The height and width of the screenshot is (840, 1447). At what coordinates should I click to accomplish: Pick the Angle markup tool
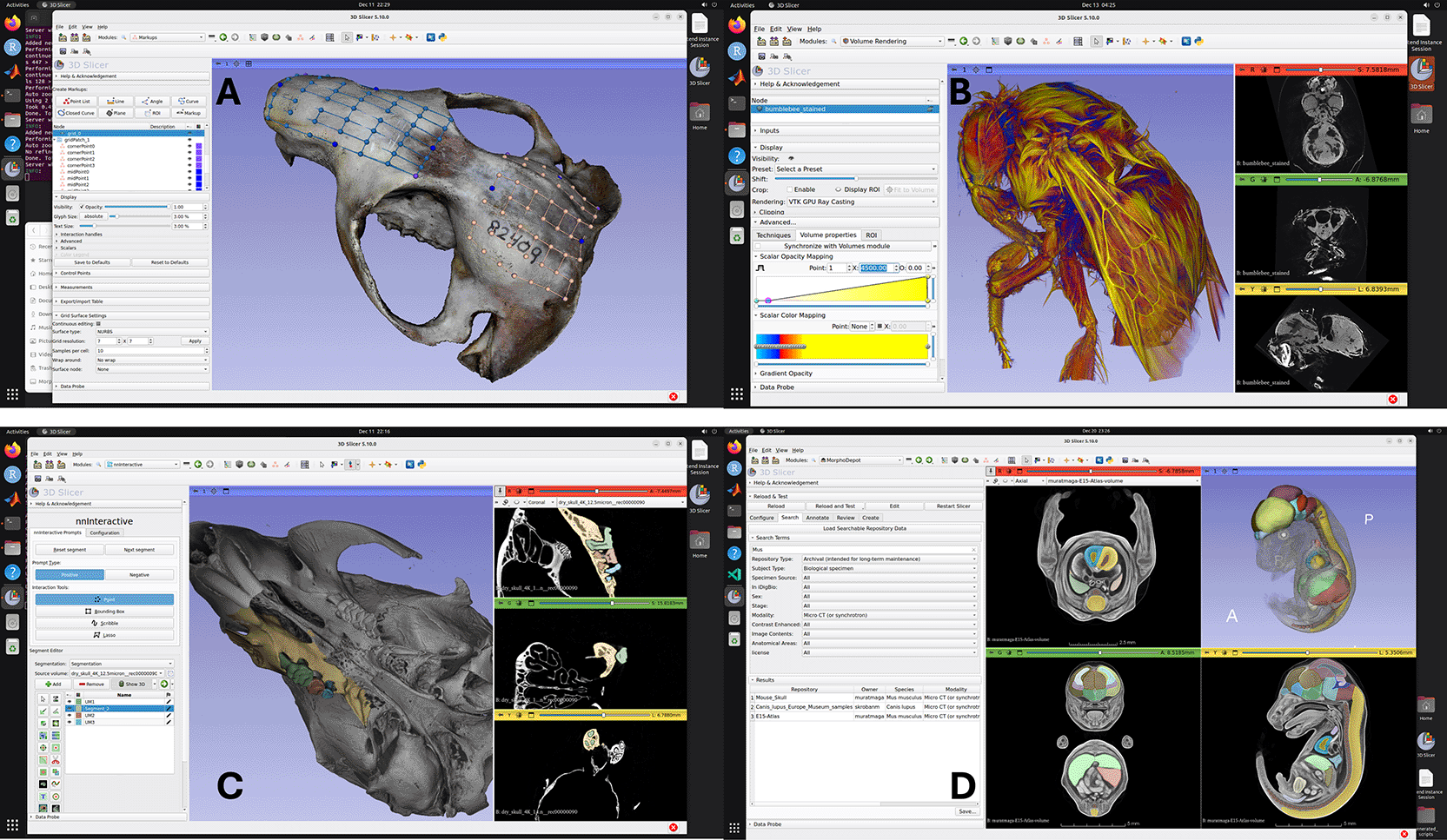(153, 102)
